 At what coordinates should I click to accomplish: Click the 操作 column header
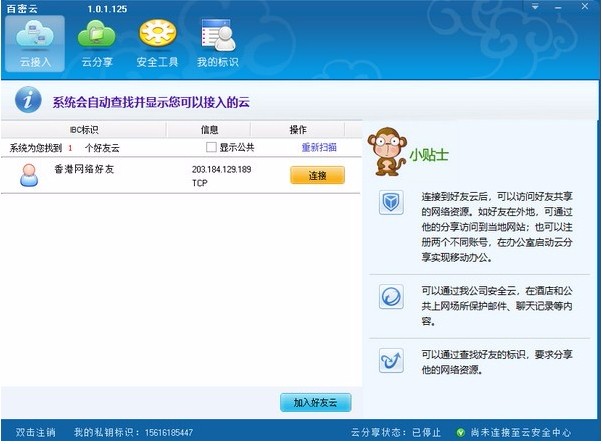pyautogui.click(x=298, y=130)
